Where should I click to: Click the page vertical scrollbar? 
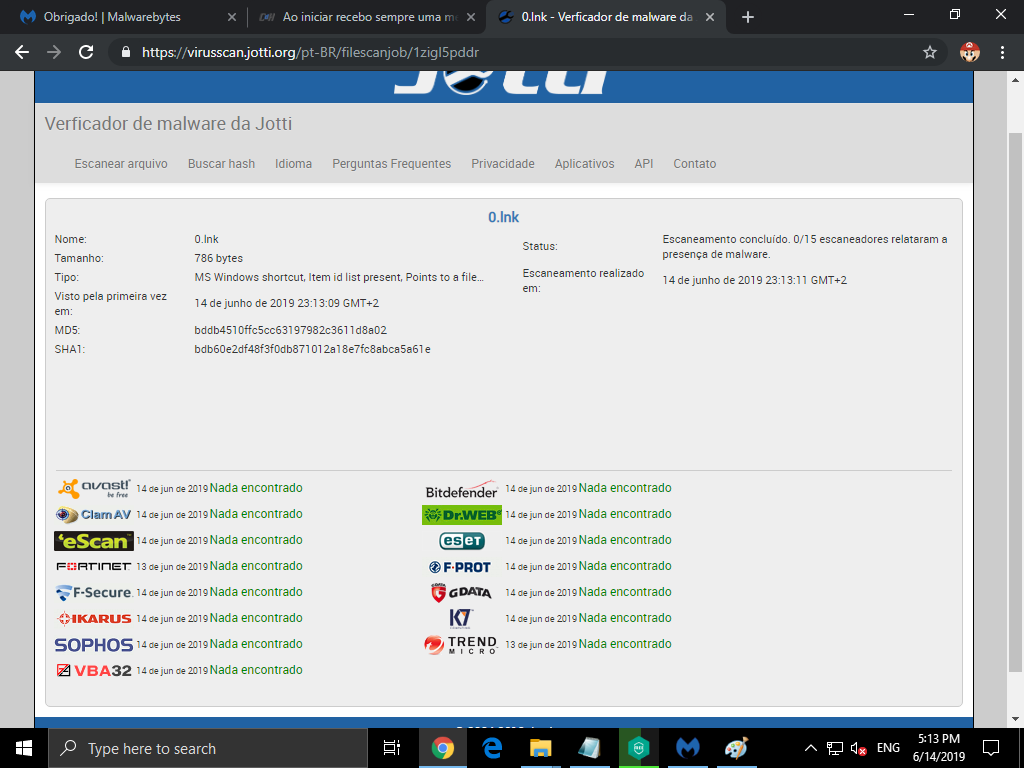click(x=1015, y=400)
